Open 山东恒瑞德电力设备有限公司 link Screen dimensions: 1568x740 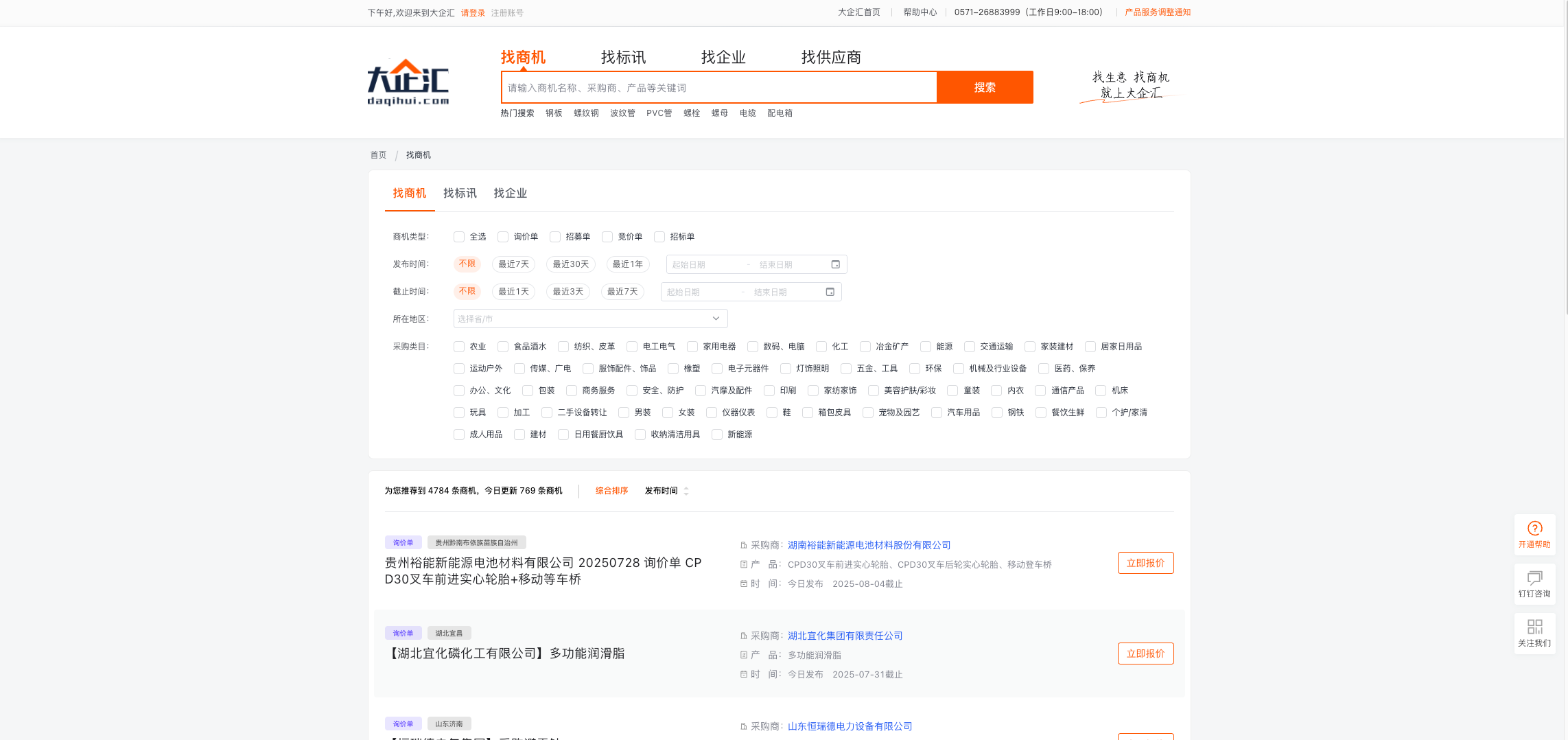[x=850, y=726]
